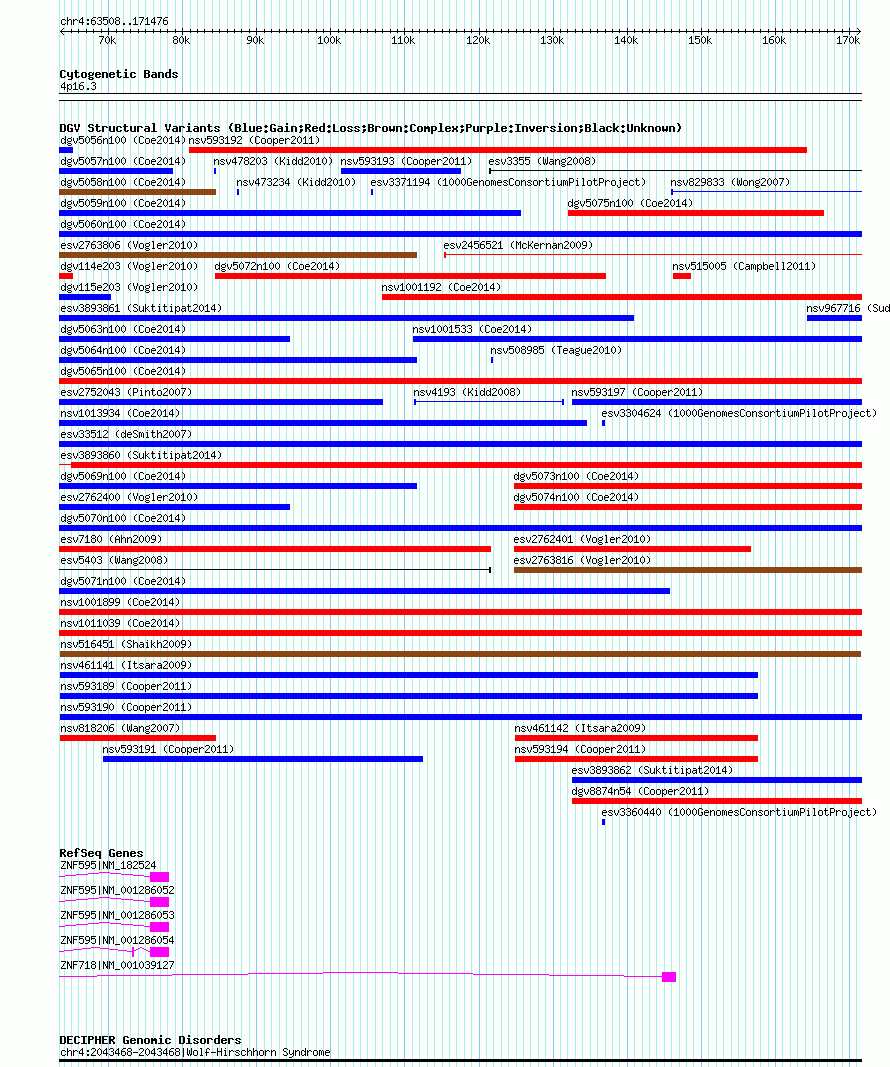Select the nsv818206 (Wang2007) red bar
The width and height of the screenshot is (890, 1067).
pos(137,738)
